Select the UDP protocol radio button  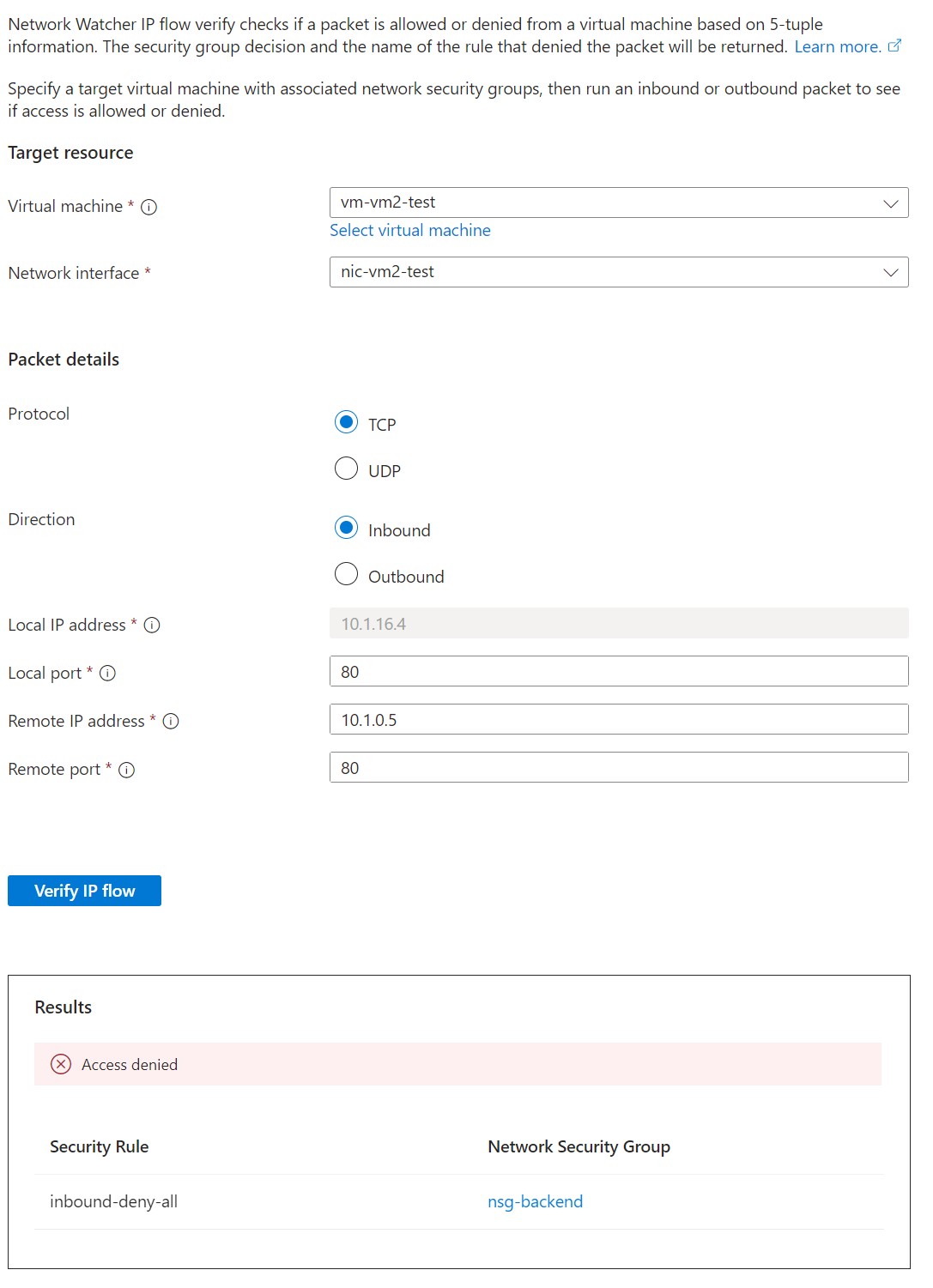[x=346, y=469]
